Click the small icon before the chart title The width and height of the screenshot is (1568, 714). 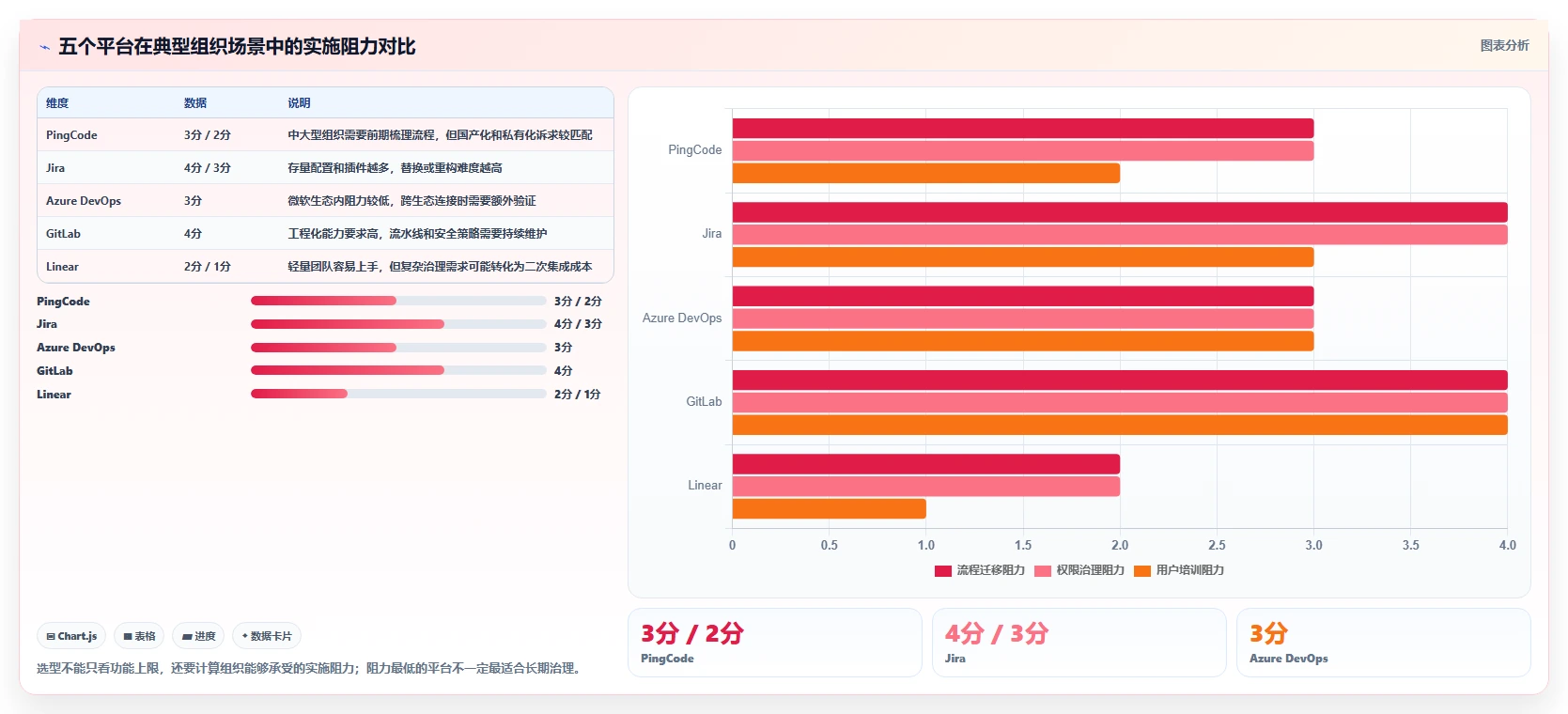pos(44,47)
